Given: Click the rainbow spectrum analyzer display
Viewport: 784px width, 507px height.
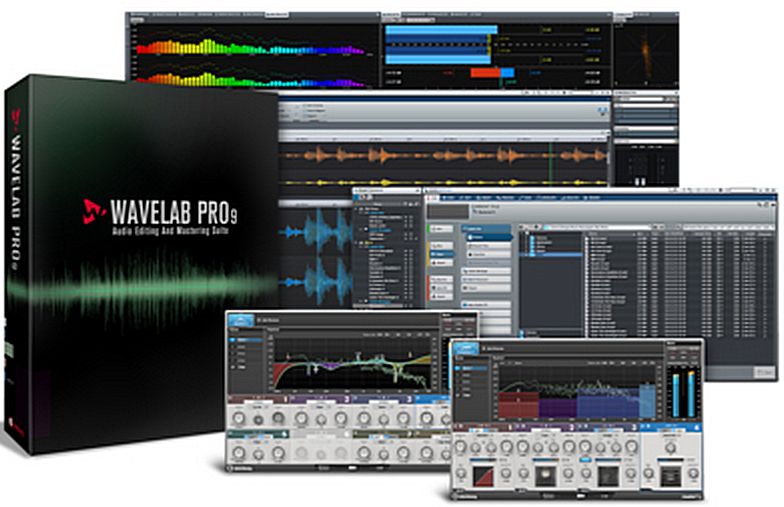Looking at the screenshot, I should click(x=252, y=55).
